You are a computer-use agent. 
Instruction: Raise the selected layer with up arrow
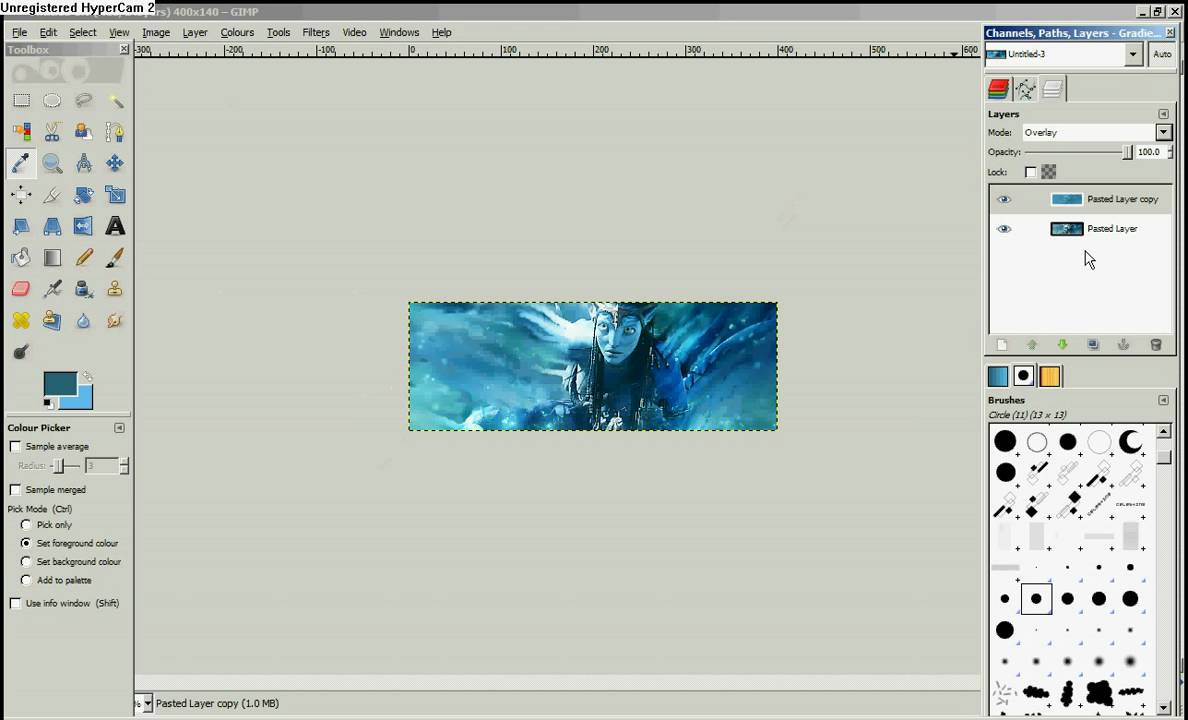pyautogui.click(x=1032, y=345)
